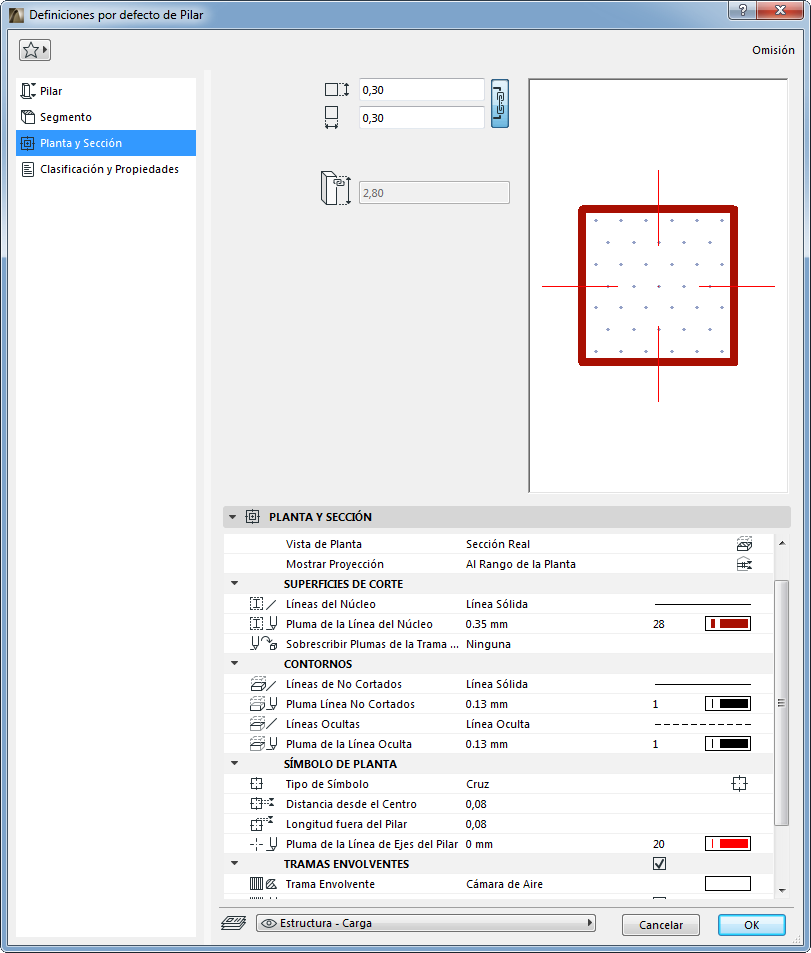Click scrollbar down arrow in settings list
The width and height of the screenshot is (811, 953).
point(782,890)
